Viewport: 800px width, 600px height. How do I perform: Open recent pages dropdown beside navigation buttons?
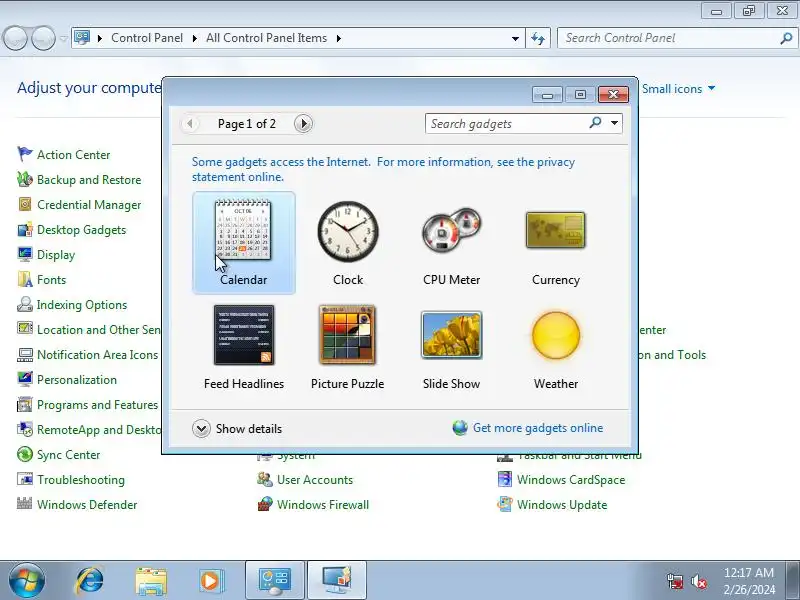(x=64, y=38)
